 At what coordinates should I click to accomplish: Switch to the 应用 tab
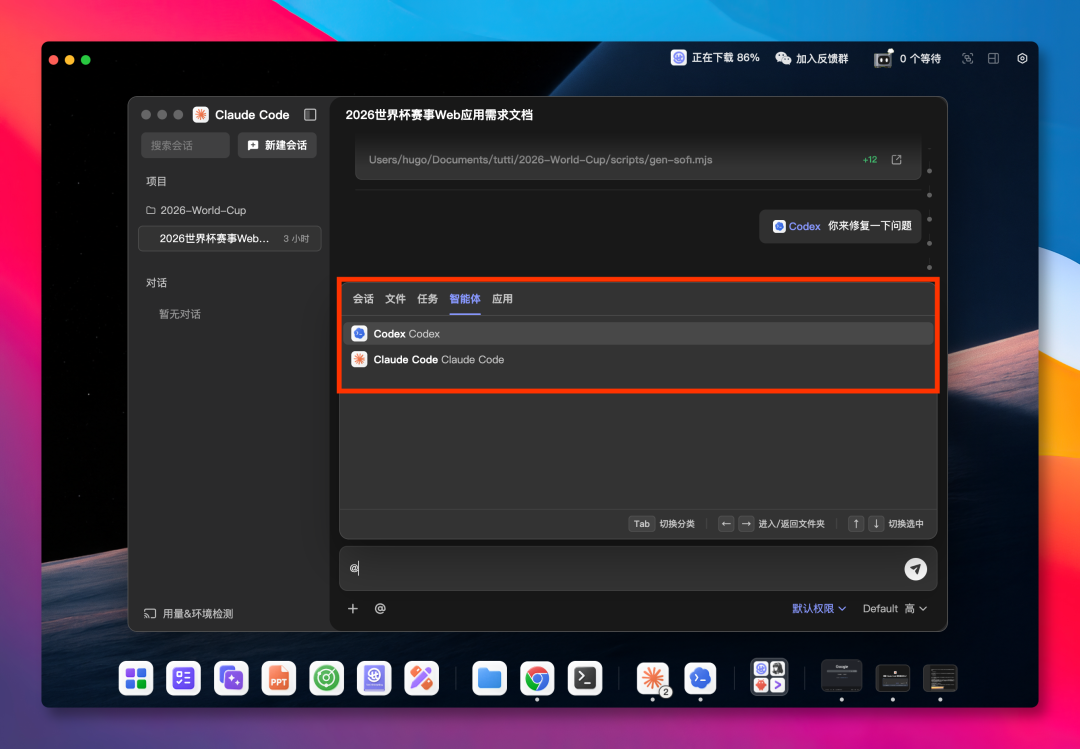click(502, 298)
